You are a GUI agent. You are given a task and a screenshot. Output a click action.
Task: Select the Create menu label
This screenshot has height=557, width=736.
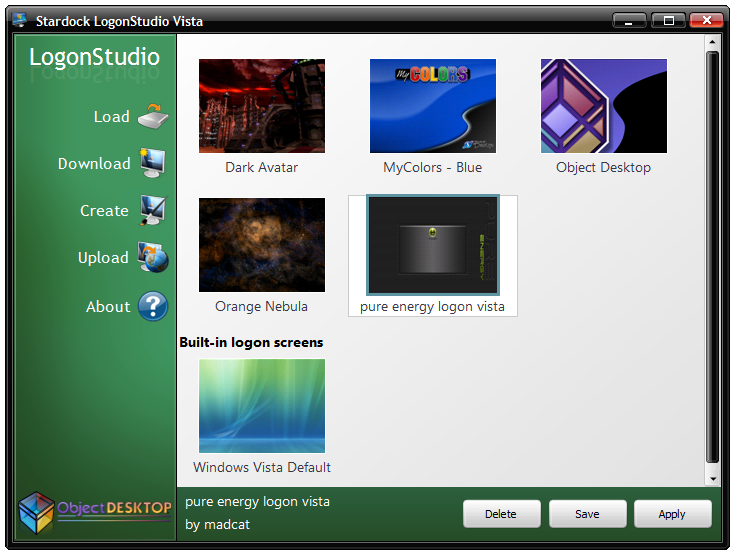[x=104, y=210]
